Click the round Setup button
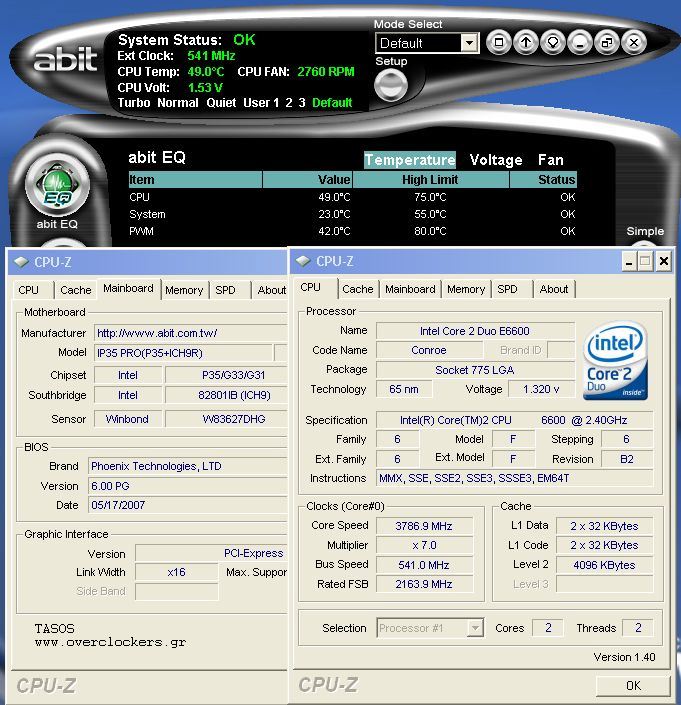The height and width of the screenshot is (705, 681). point(391,85)
